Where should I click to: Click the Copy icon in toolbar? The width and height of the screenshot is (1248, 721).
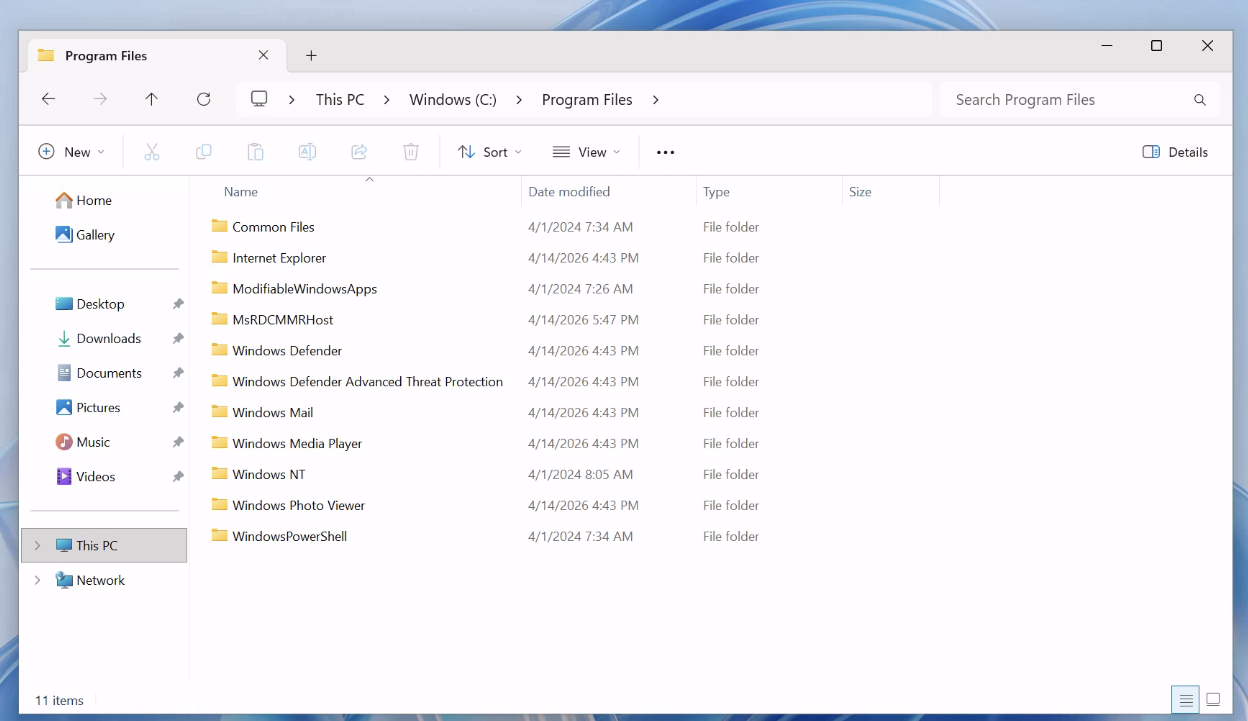204,152
